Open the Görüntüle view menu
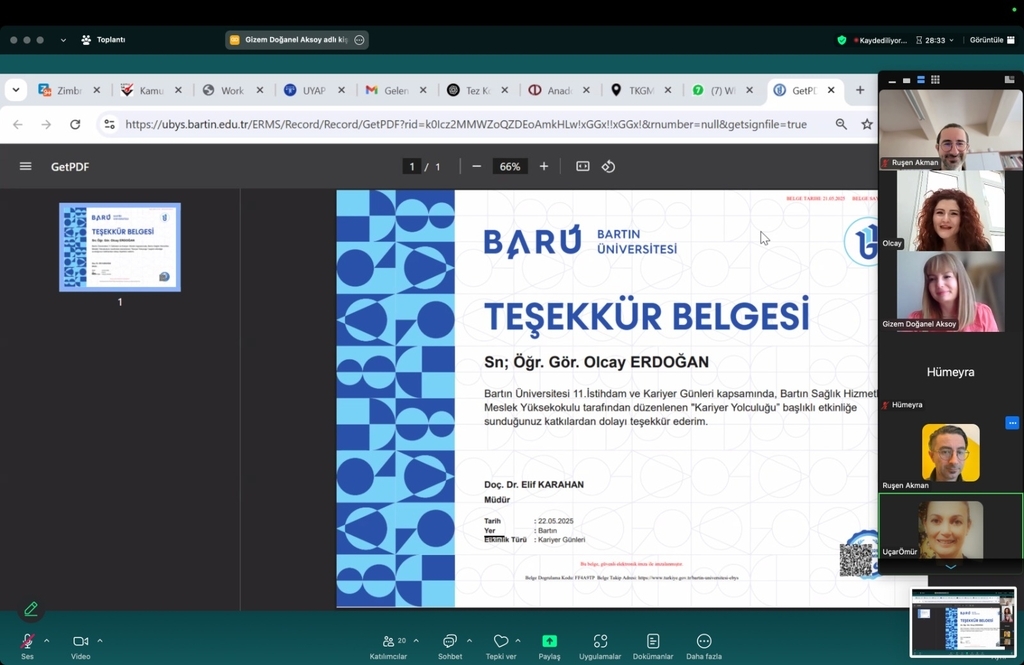Viewport: 1024px width, 665px height. [993, 40]
